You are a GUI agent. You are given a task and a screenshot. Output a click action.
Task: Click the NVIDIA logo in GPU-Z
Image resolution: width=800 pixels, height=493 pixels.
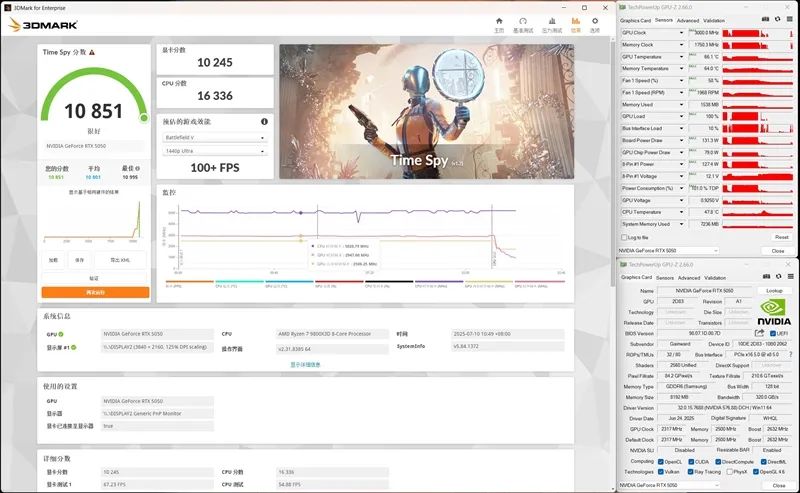[773, 312]
